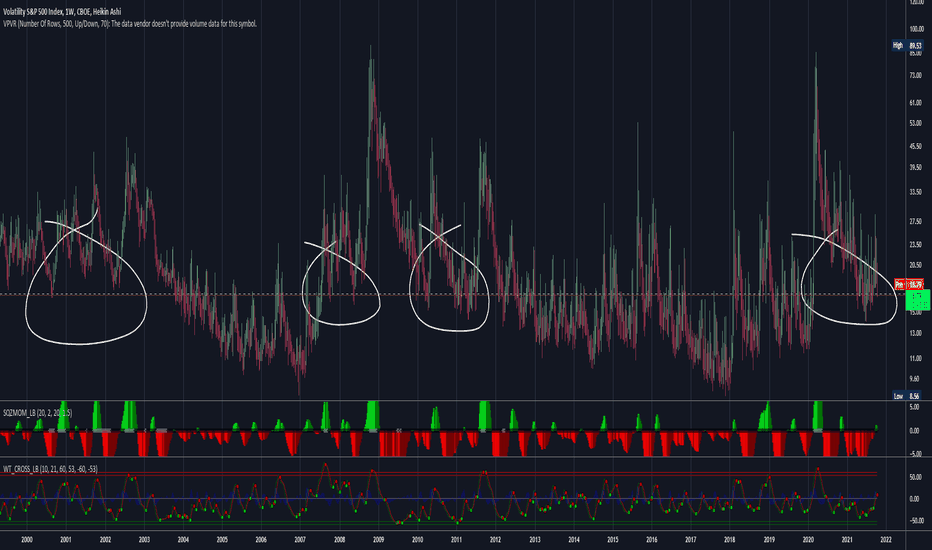Click the 9.60 price axis value
Image resolution: width=932 pixels, height=550 pixels.
915,379
